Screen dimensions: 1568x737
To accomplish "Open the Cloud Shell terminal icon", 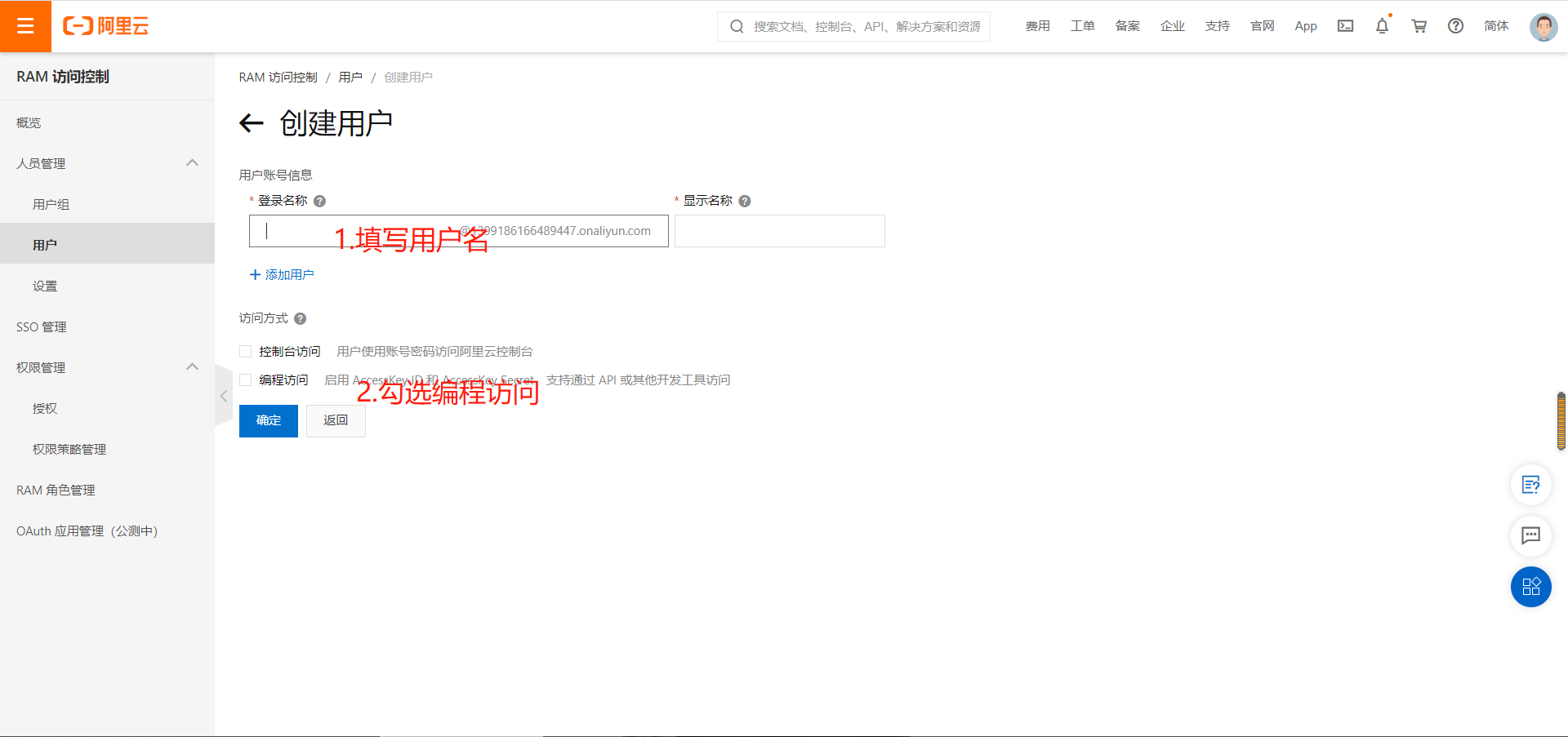I will pos(1345,26).
